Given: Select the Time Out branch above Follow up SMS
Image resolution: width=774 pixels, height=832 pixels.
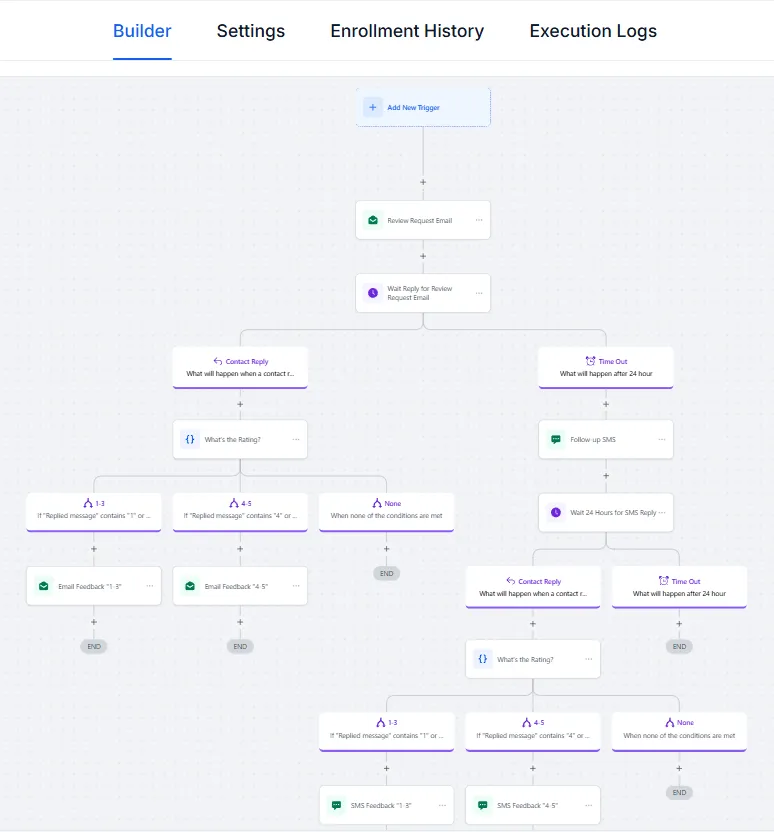Looking at the screenshot, I should (606, 367).
